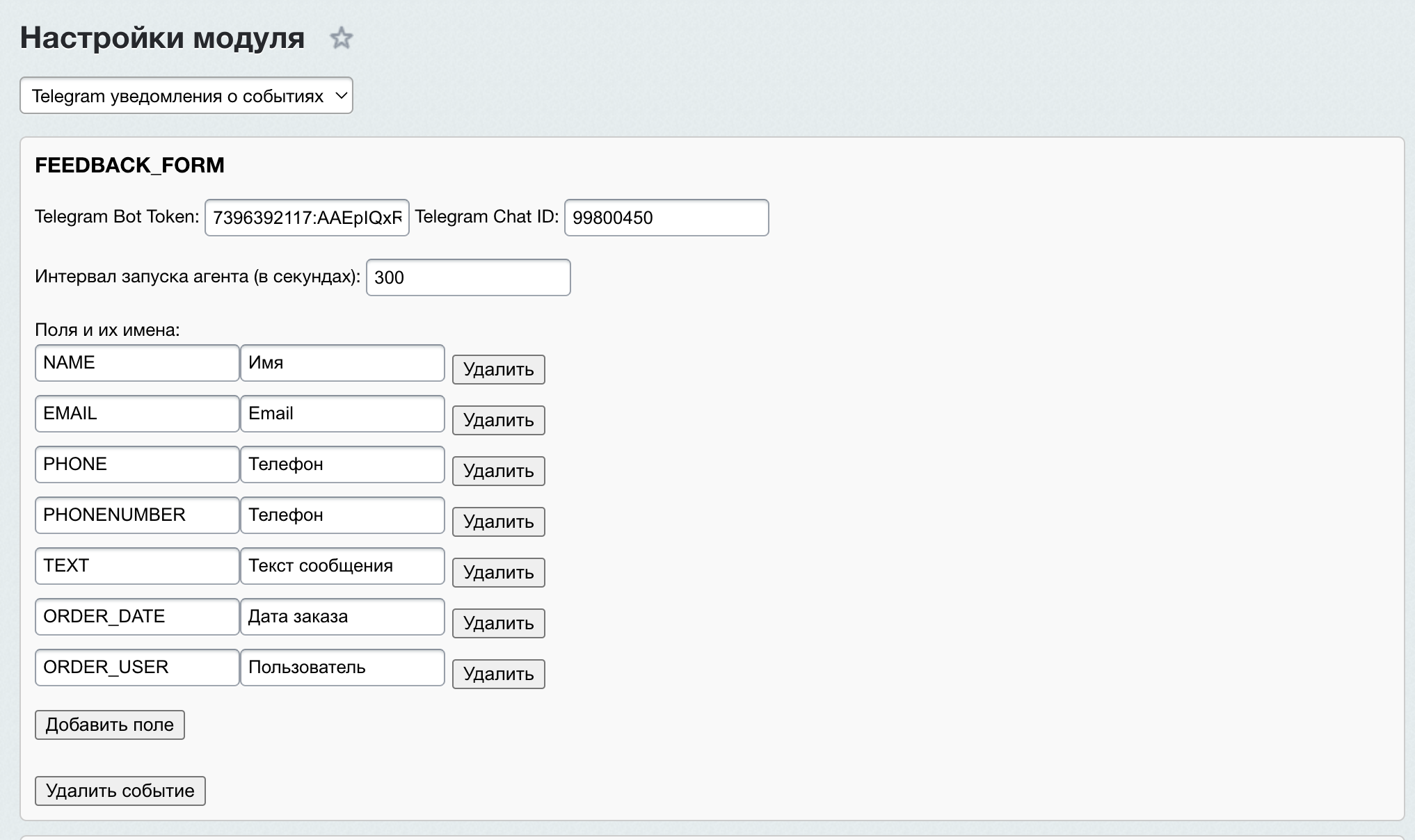Select the Текст сообщения label input
Image resolution: width=1415 pixels, height=840 pixels.
point(342,566)
